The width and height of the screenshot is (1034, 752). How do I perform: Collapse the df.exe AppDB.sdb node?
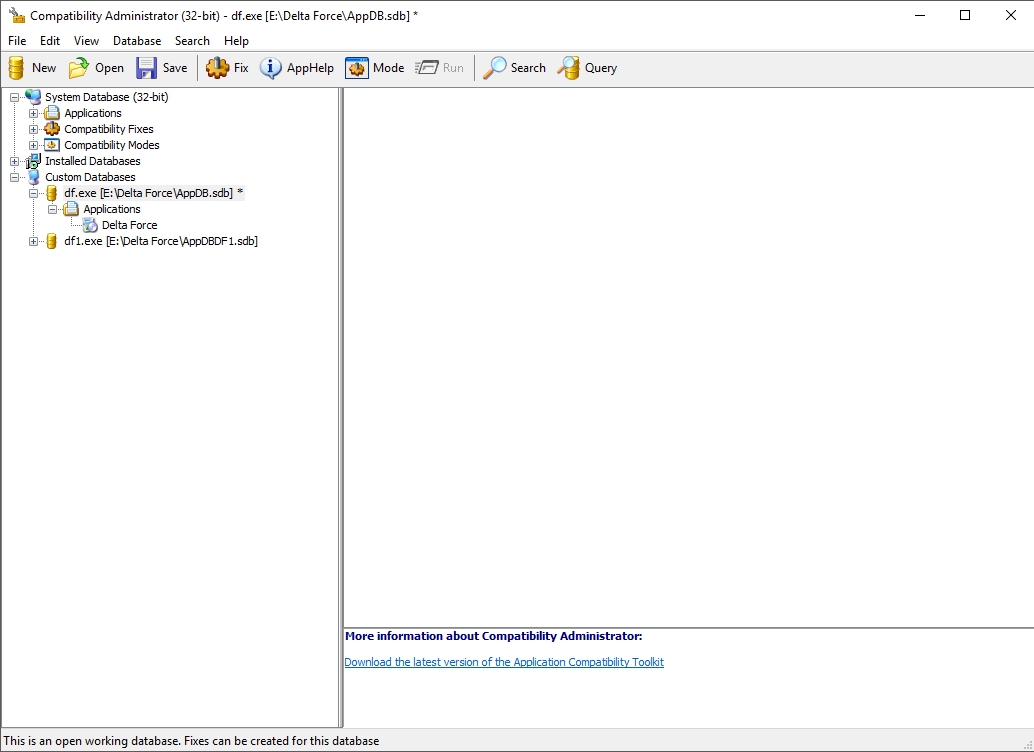[x=34, y=193]
